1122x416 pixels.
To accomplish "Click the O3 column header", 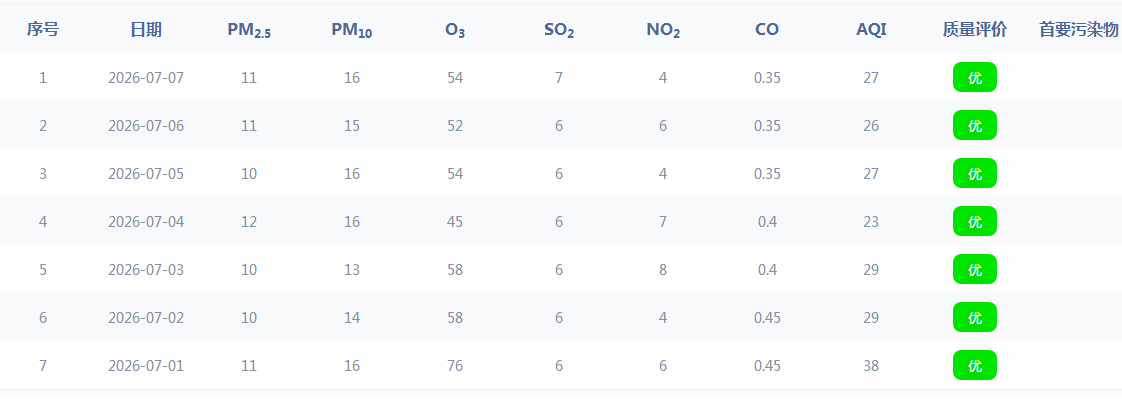I will tap(455, 30).
